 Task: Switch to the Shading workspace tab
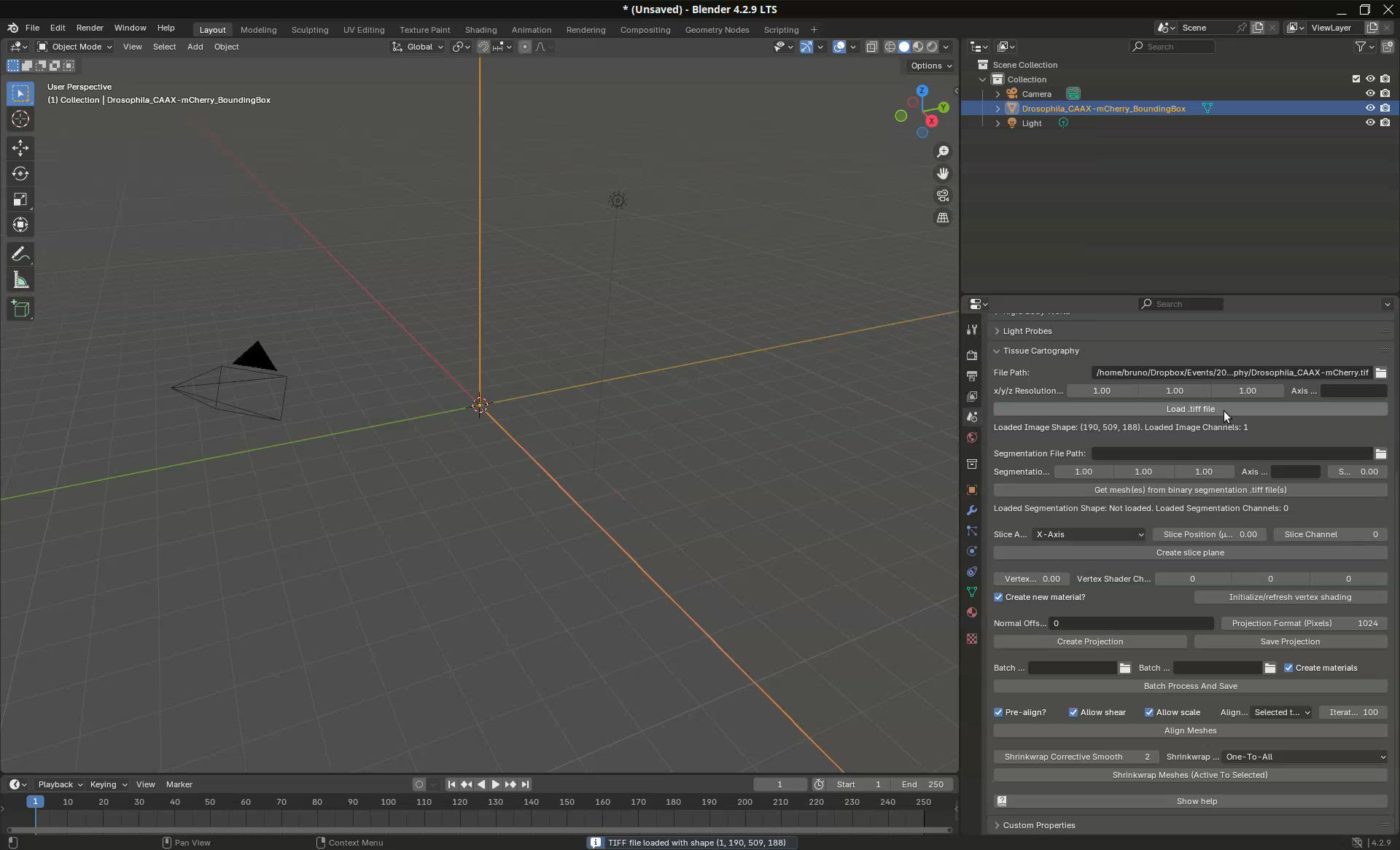[x=481, y=30]
